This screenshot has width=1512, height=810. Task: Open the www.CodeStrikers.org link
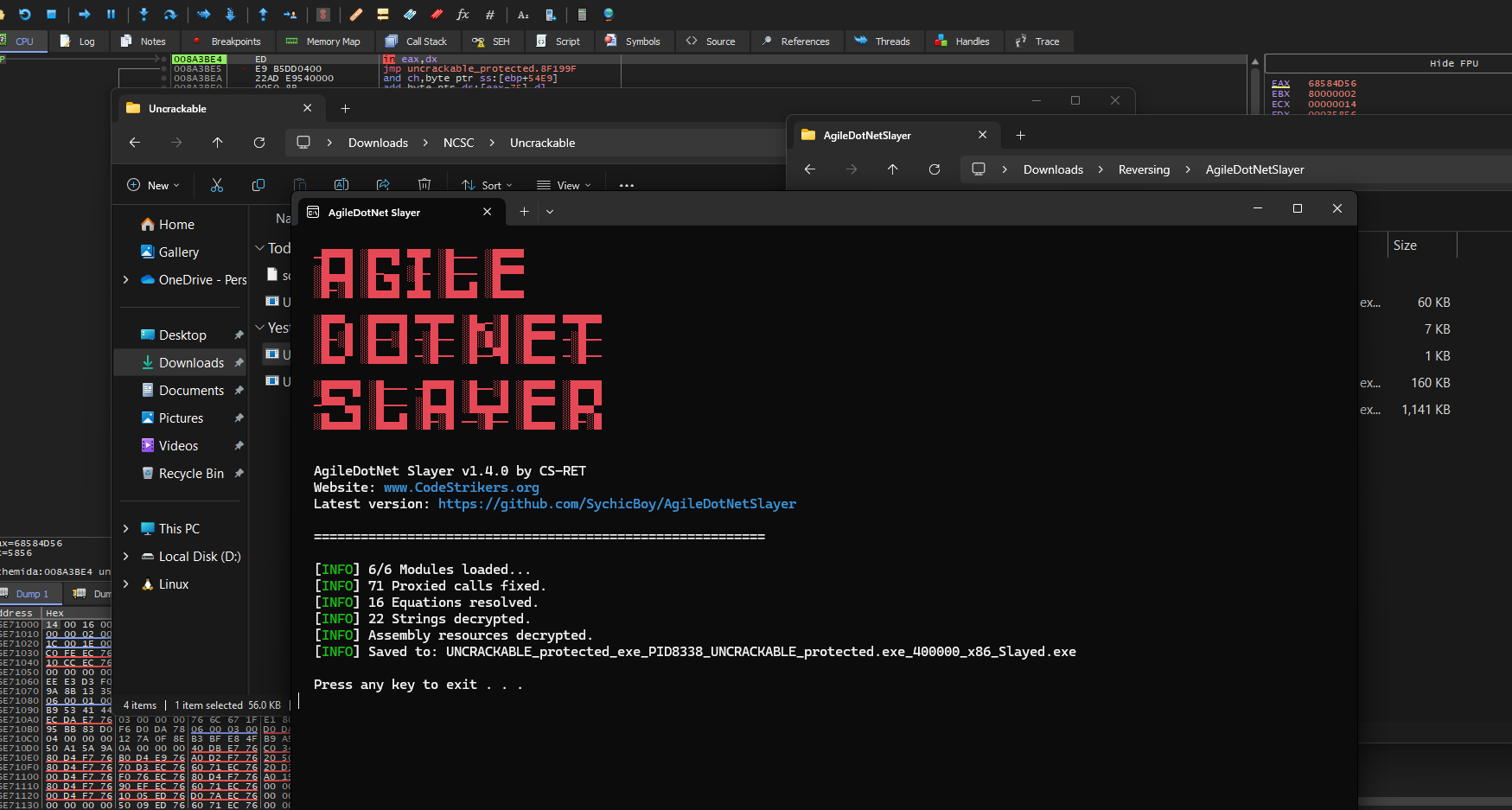[461, 488]
